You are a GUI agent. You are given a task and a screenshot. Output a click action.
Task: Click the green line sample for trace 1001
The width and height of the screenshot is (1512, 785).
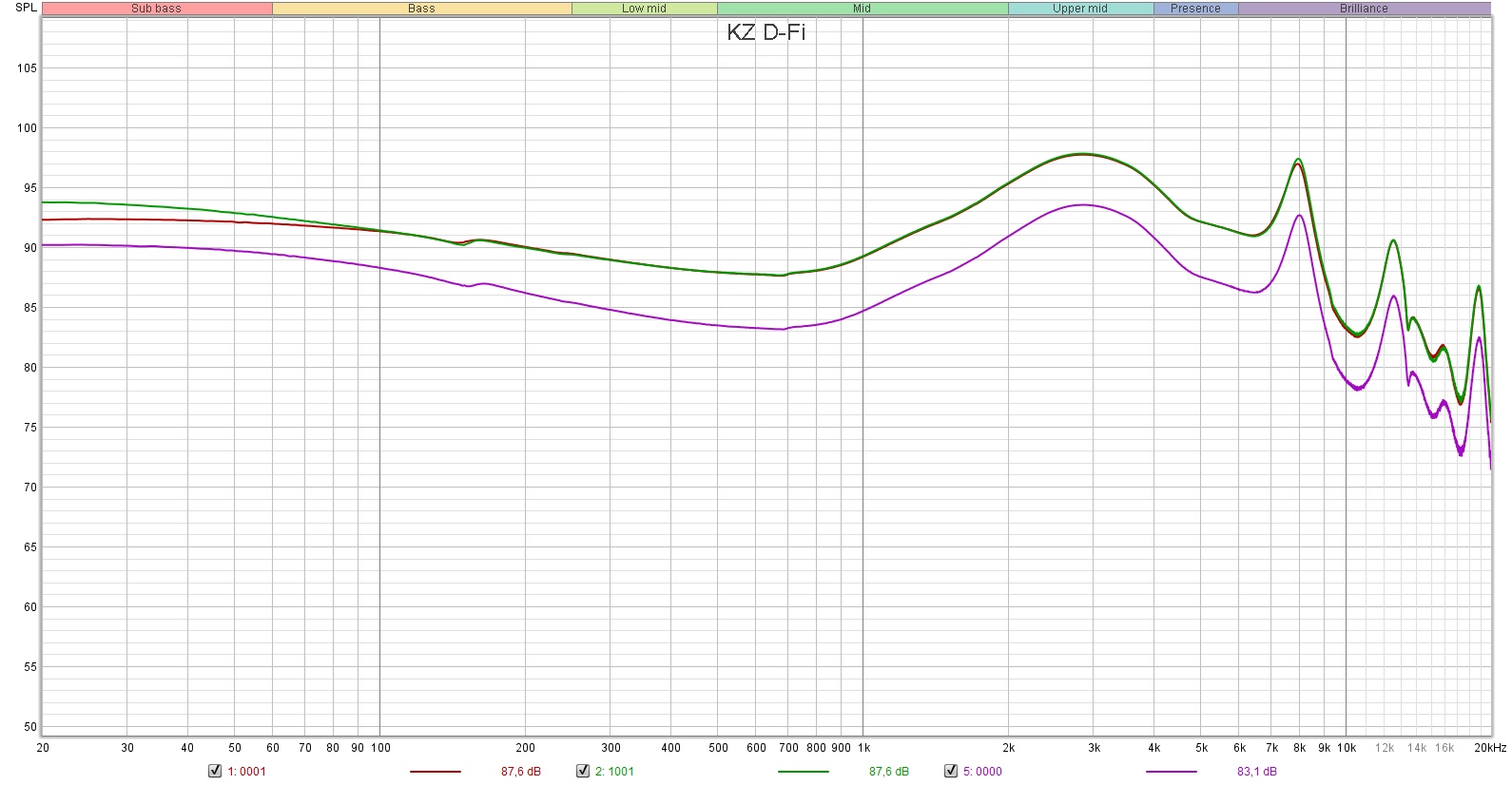(804, 772)
